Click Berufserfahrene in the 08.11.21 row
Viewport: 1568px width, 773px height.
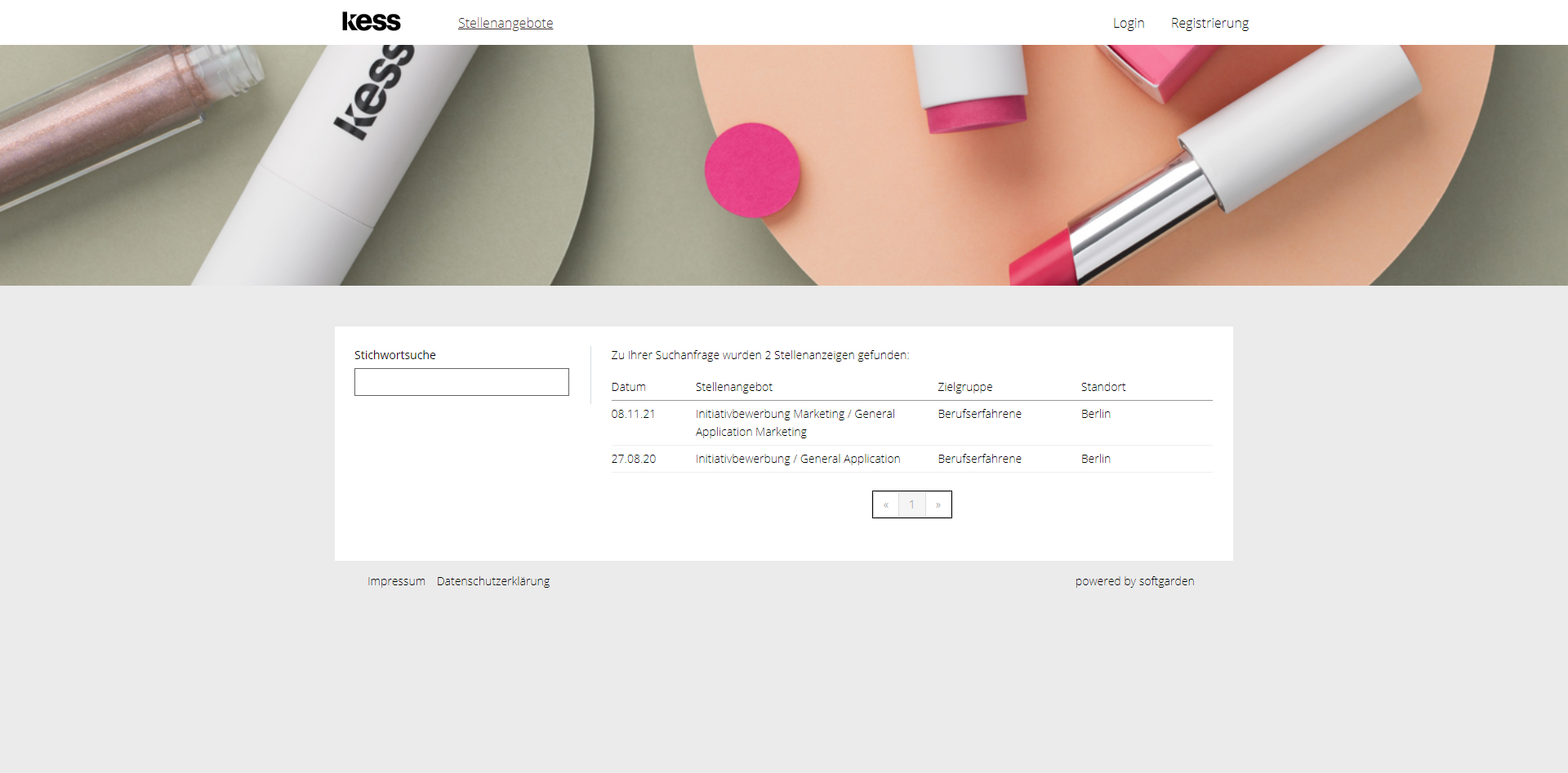point(980,414)
